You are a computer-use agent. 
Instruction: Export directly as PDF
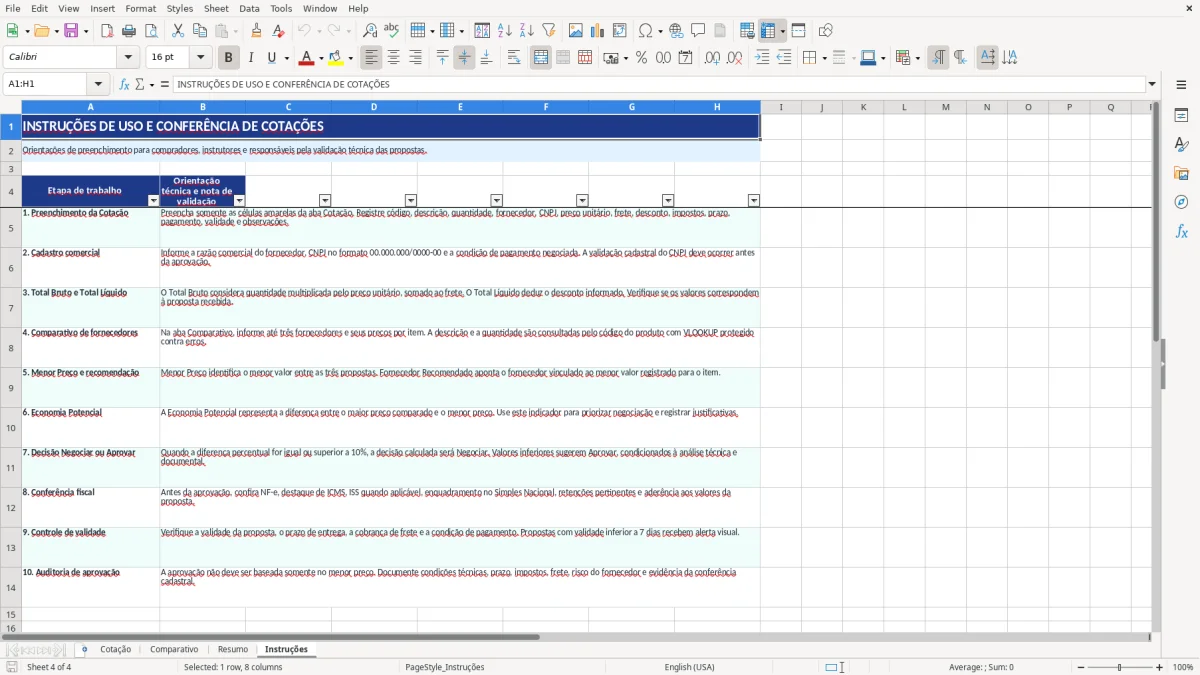[x=107, y=31]
